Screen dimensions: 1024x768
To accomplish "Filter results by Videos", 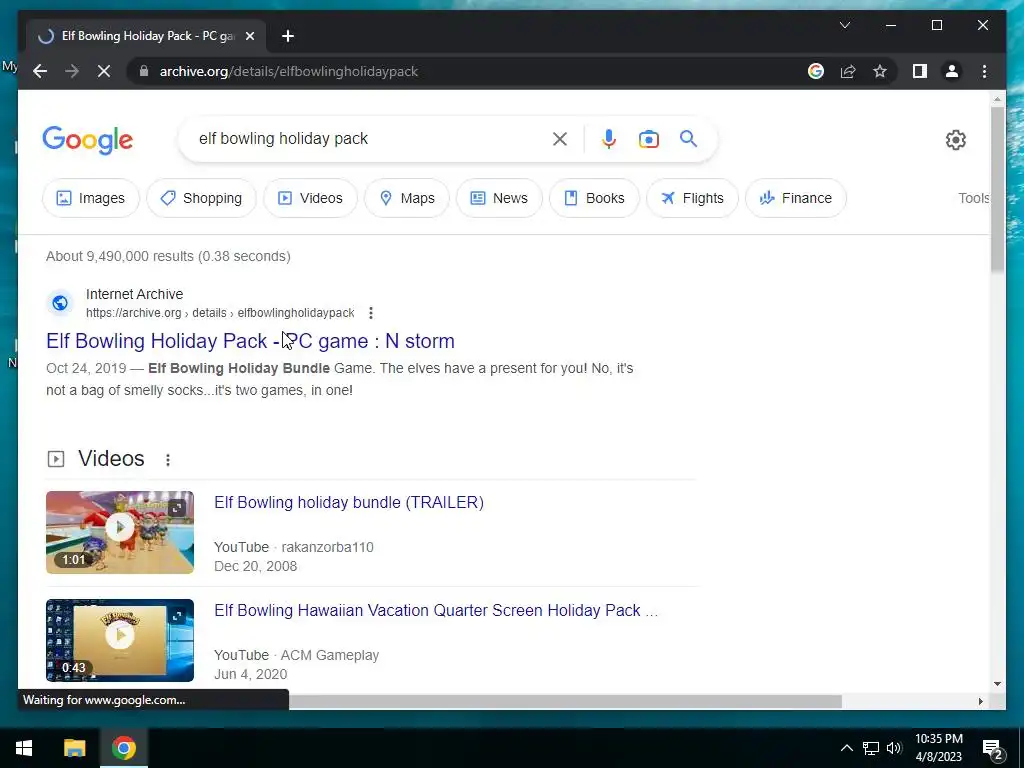I will pyautogui.click(x=310, y=198).
